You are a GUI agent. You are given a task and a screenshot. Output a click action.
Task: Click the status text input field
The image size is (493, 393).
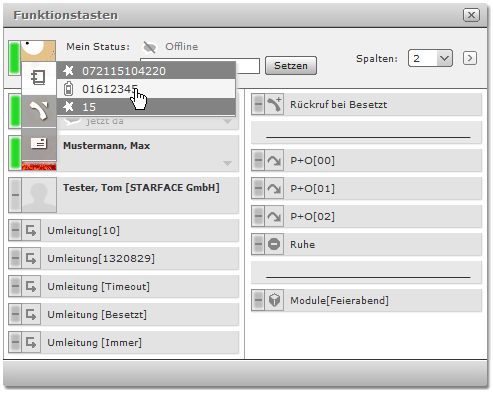[247, 66]
